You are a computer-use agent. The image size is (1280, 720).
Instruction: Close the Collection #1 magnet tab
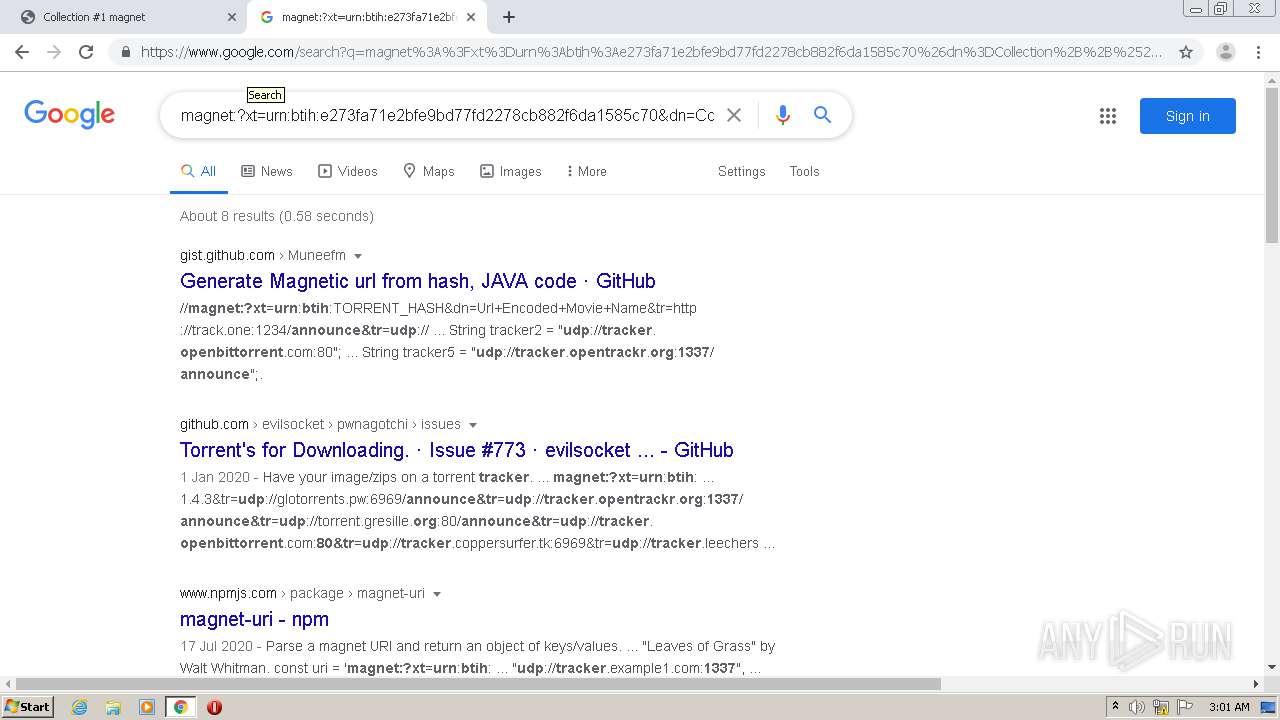coord(232,17)
